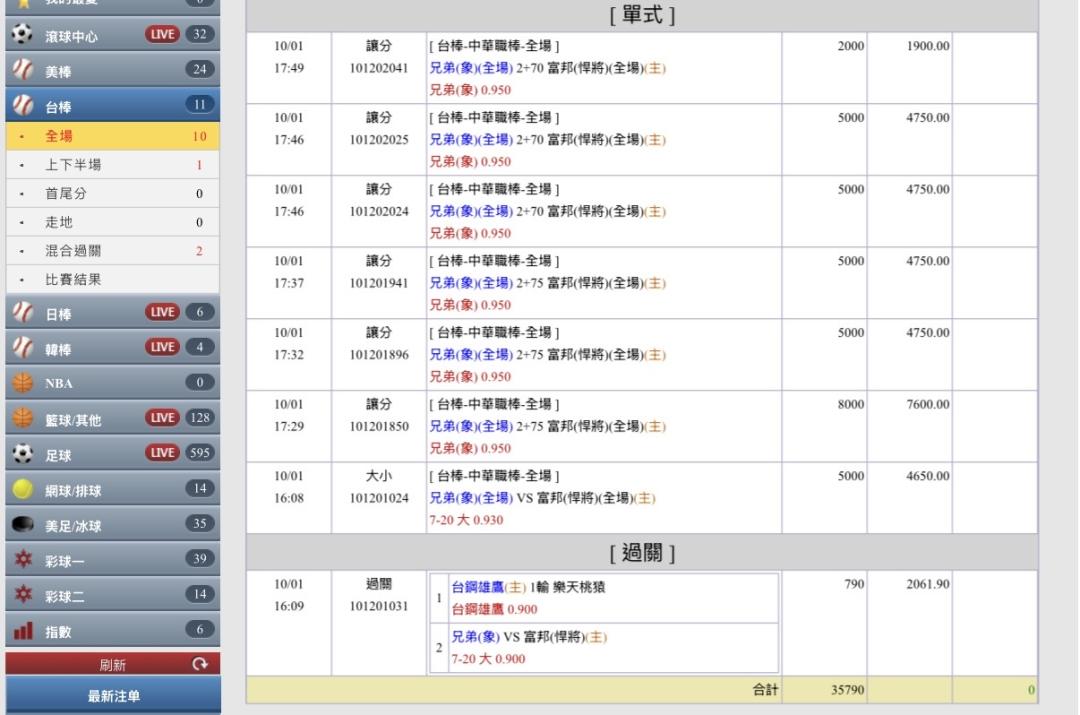The width and height of the screenshot is (1080, 715).
Task: Click the 刷新 refresh button
Action: coord(111,664)
